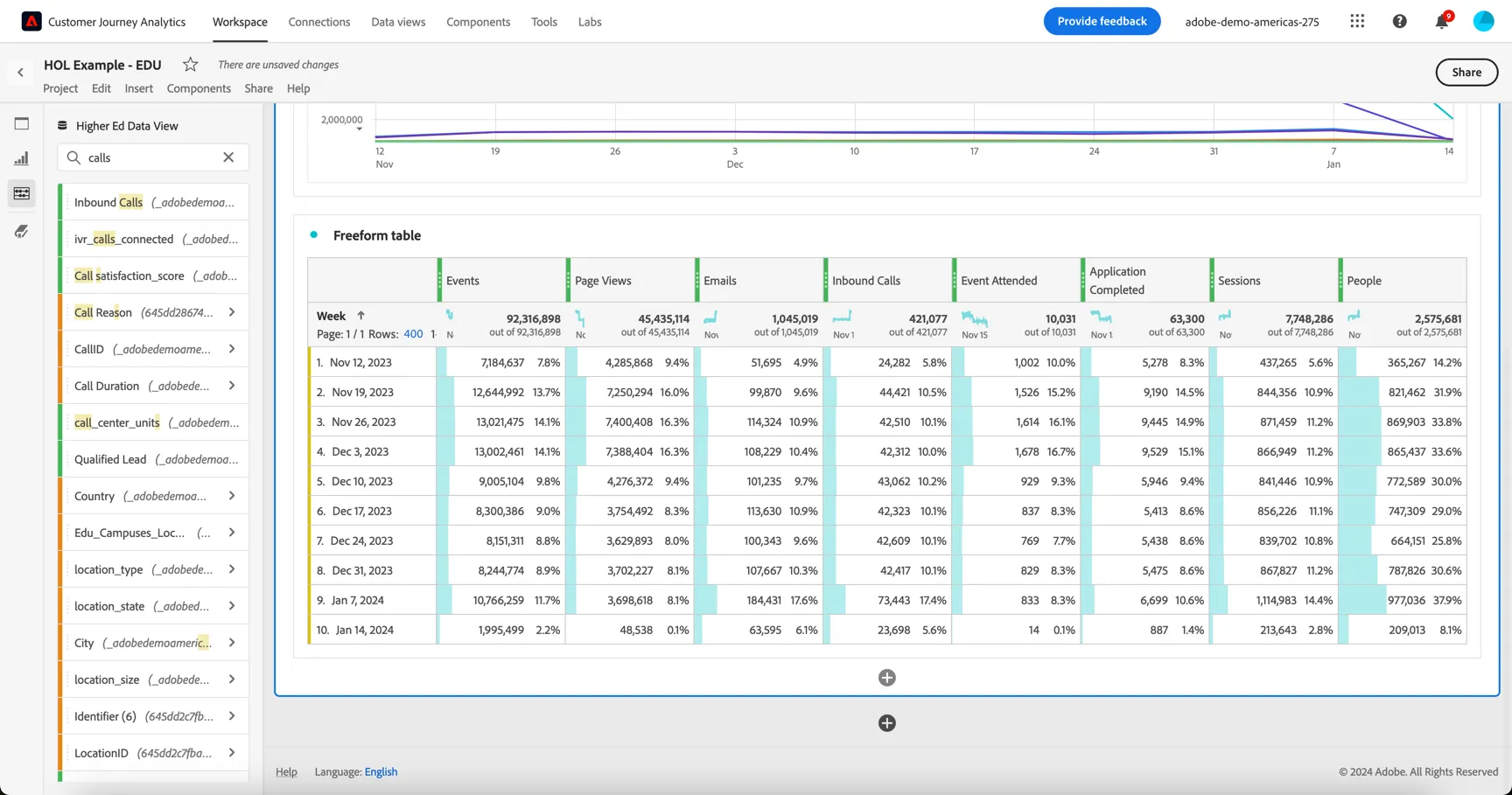Star the HOL Example - EDU project
The image size is (1512, 795).
click(190, 64)
